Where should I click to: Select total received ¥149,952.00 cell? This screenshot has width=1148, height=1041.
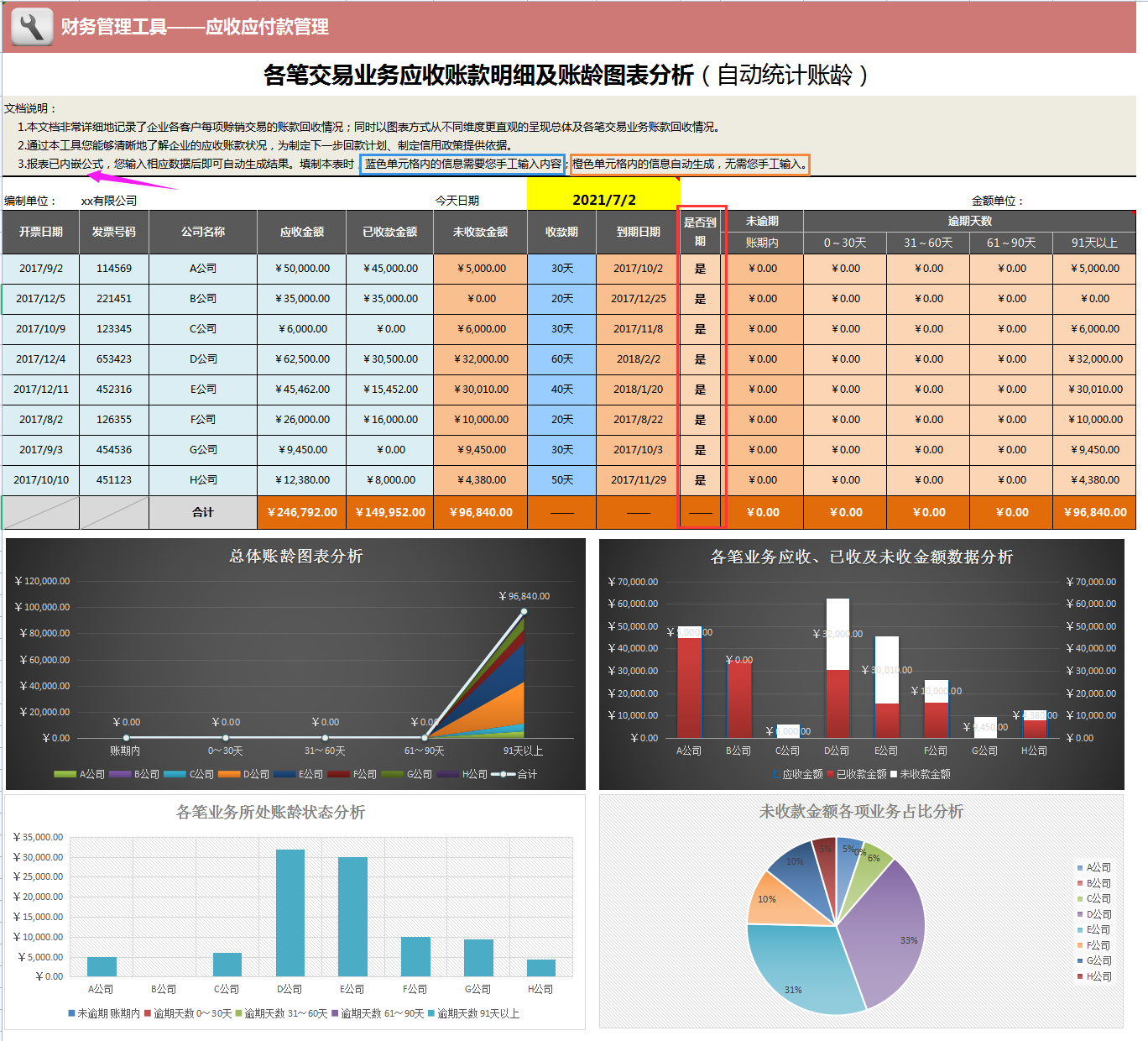coord(390,512)
